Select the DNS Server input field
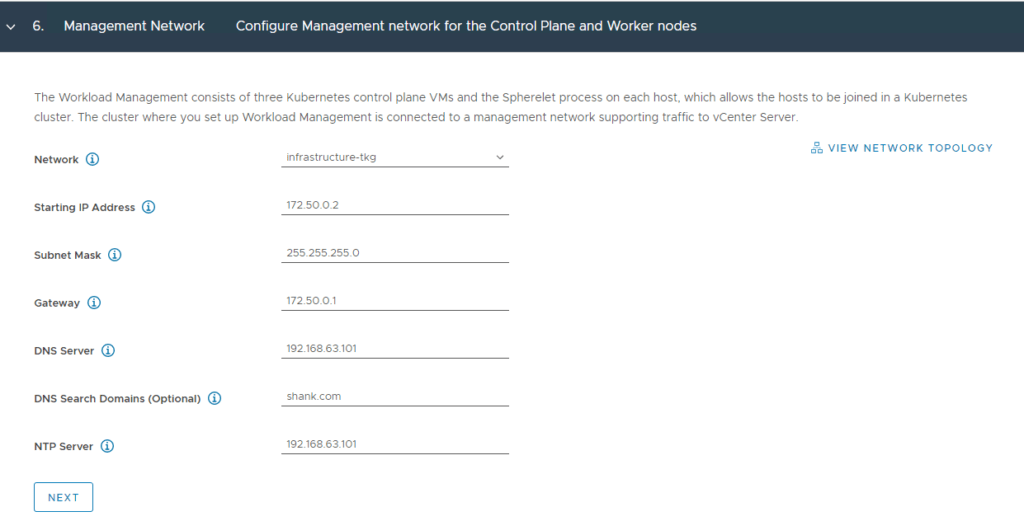This screenshot has height=521, width=1024. [x=394, y=349]
